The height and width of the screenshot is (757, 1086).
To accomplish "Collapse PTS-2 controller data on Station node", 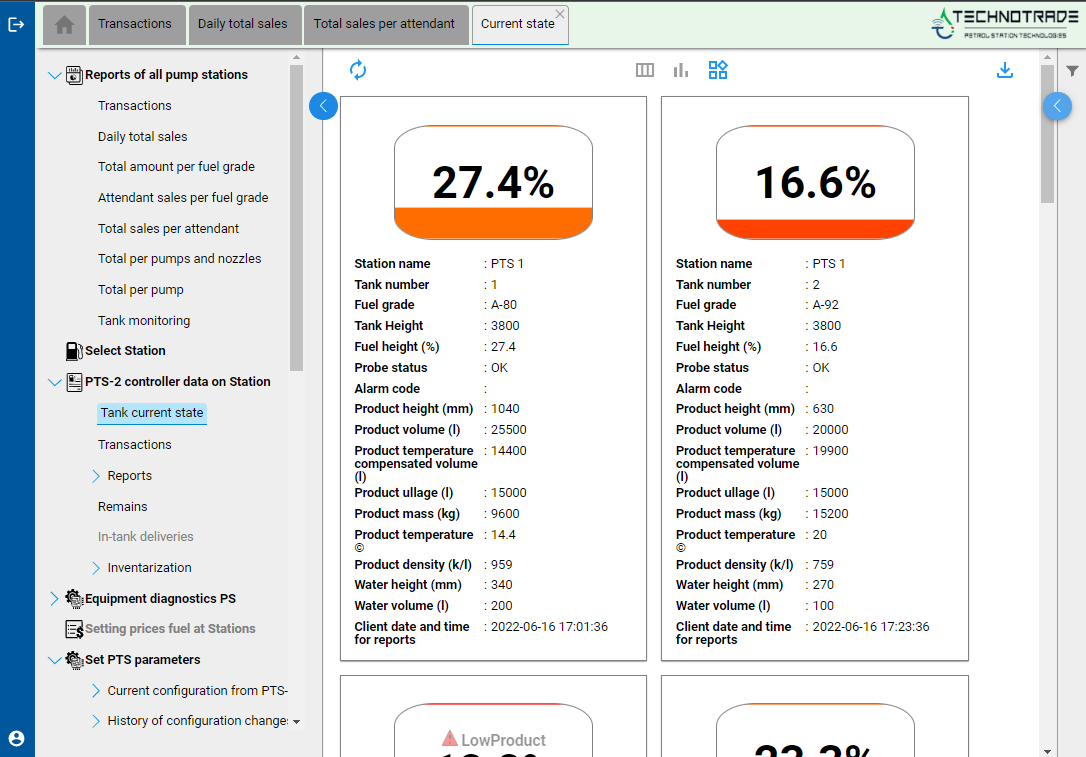I will pyautogui.click(x=54, y=382).
